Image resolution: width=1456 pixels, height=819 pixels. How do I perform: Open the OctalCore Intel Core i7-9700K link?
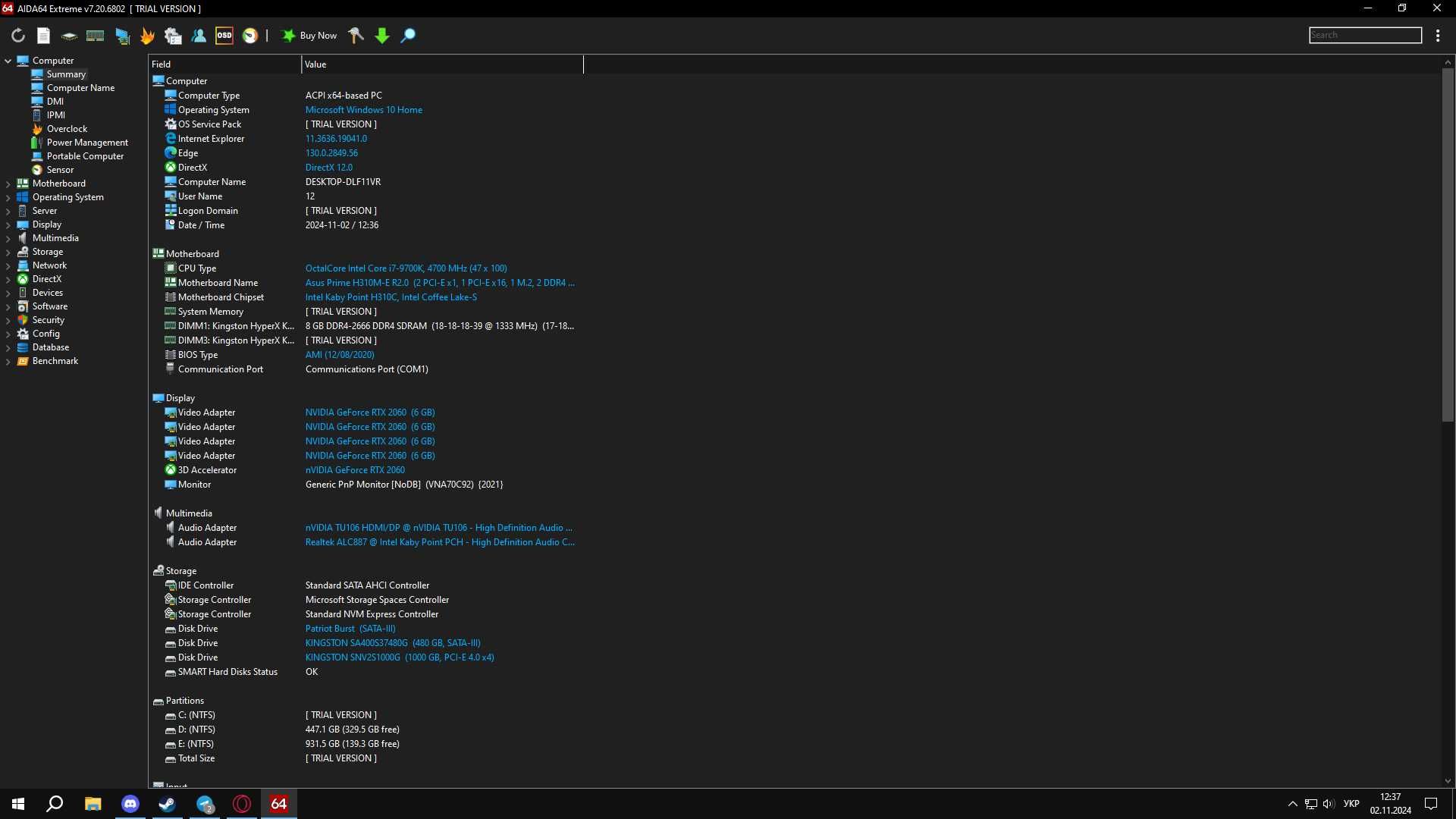(x=406, y=268)
